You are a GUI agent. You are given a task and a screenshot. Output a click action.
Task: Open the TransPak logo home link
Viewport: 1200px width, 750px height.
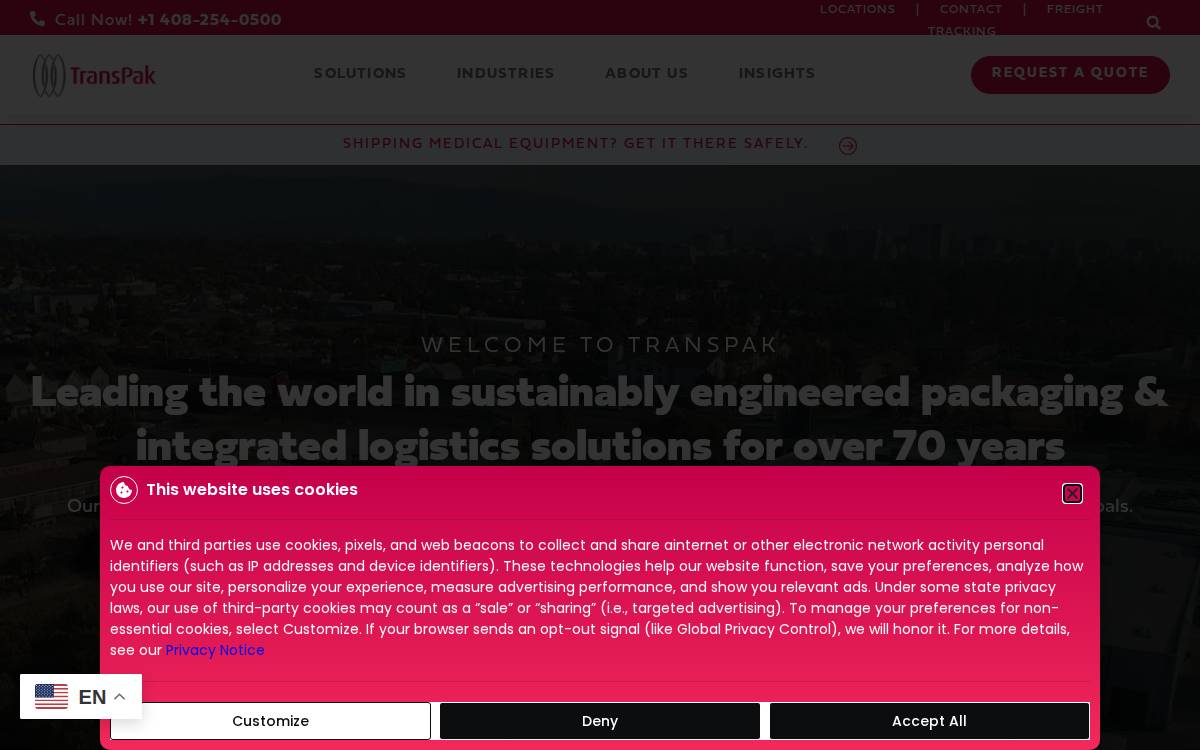point(94,75)
